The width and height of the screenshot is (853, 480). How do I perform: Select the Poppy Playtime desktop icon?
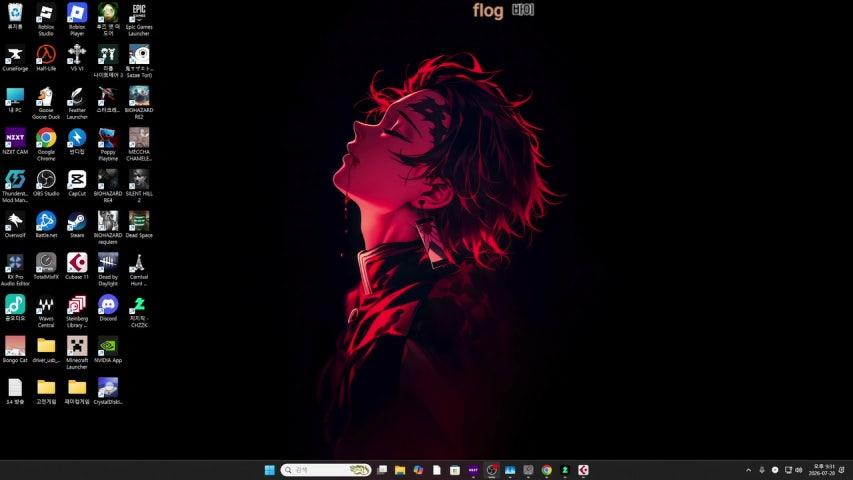(x=108, y=145)
